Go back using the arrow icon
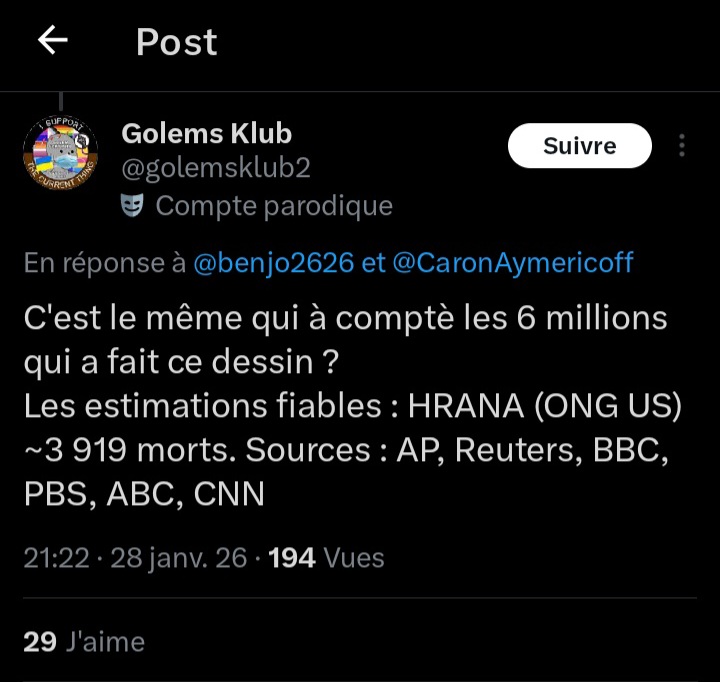Image resolution: width=720 pixels, height=682 pixels. coord(52,41)
